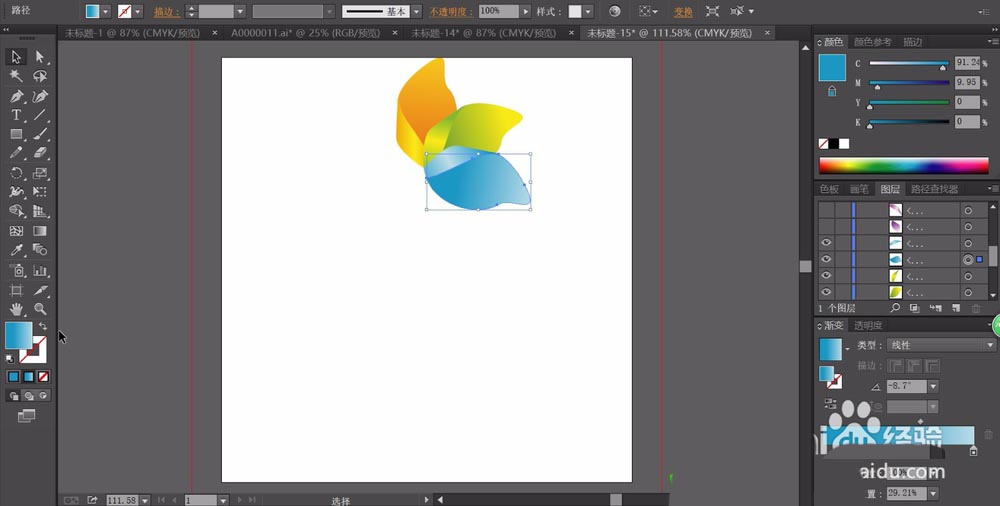1000x506 pixels.
Task: Select the Lasso tool
Action: coord(40,76)
